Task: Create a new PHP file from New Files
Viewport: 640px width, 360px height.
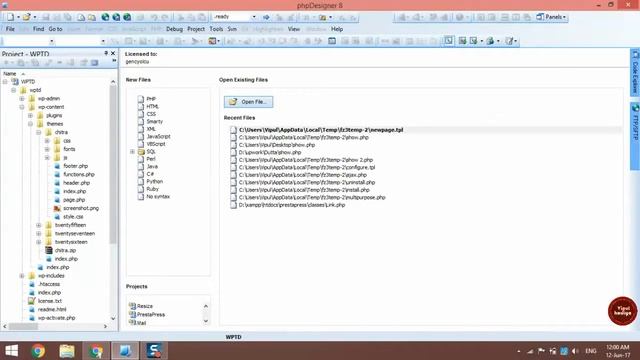Action: (151, 99)
